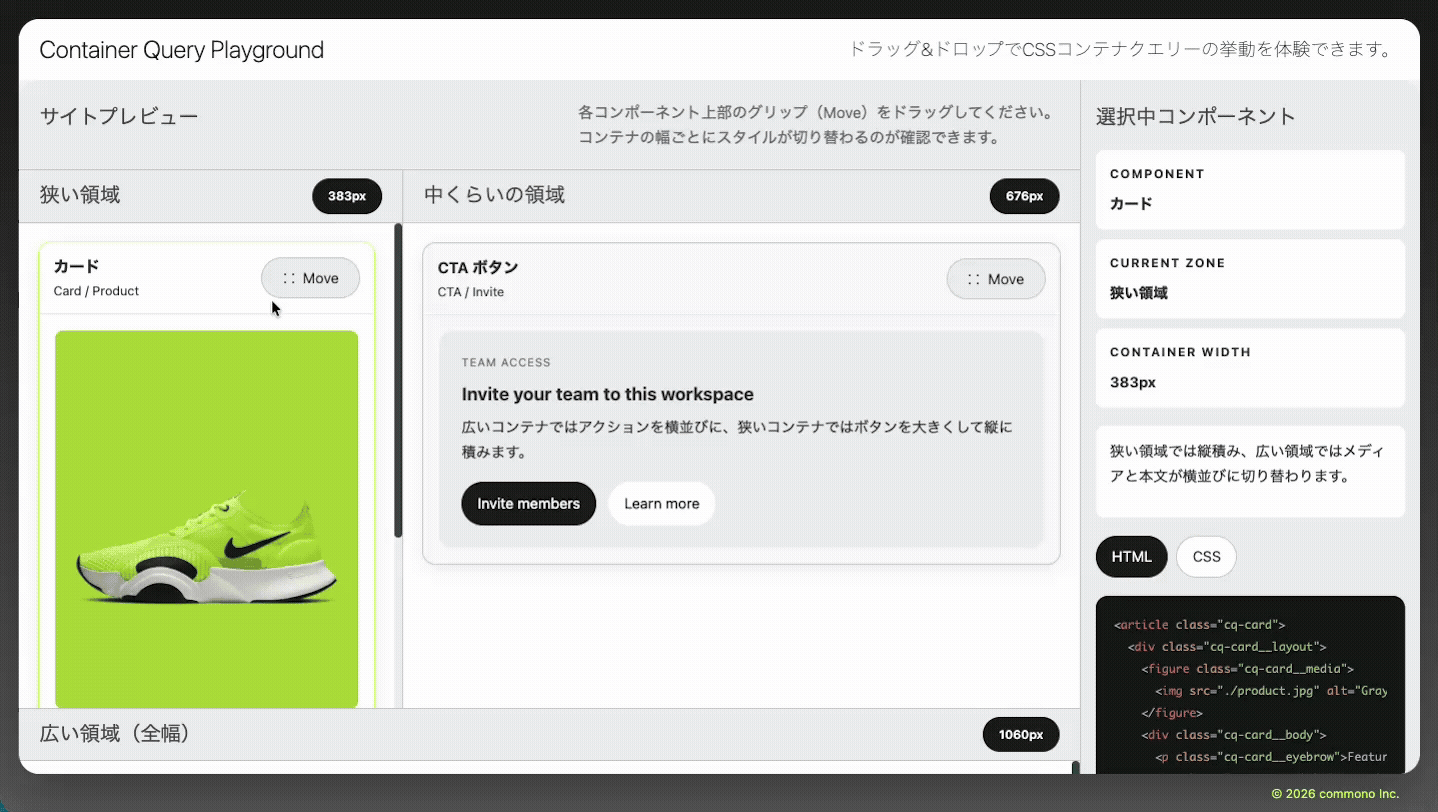The height and width of the screenshot is (812, 1438).
Task: Click the green sneaker product image
Action: (206, 519)
